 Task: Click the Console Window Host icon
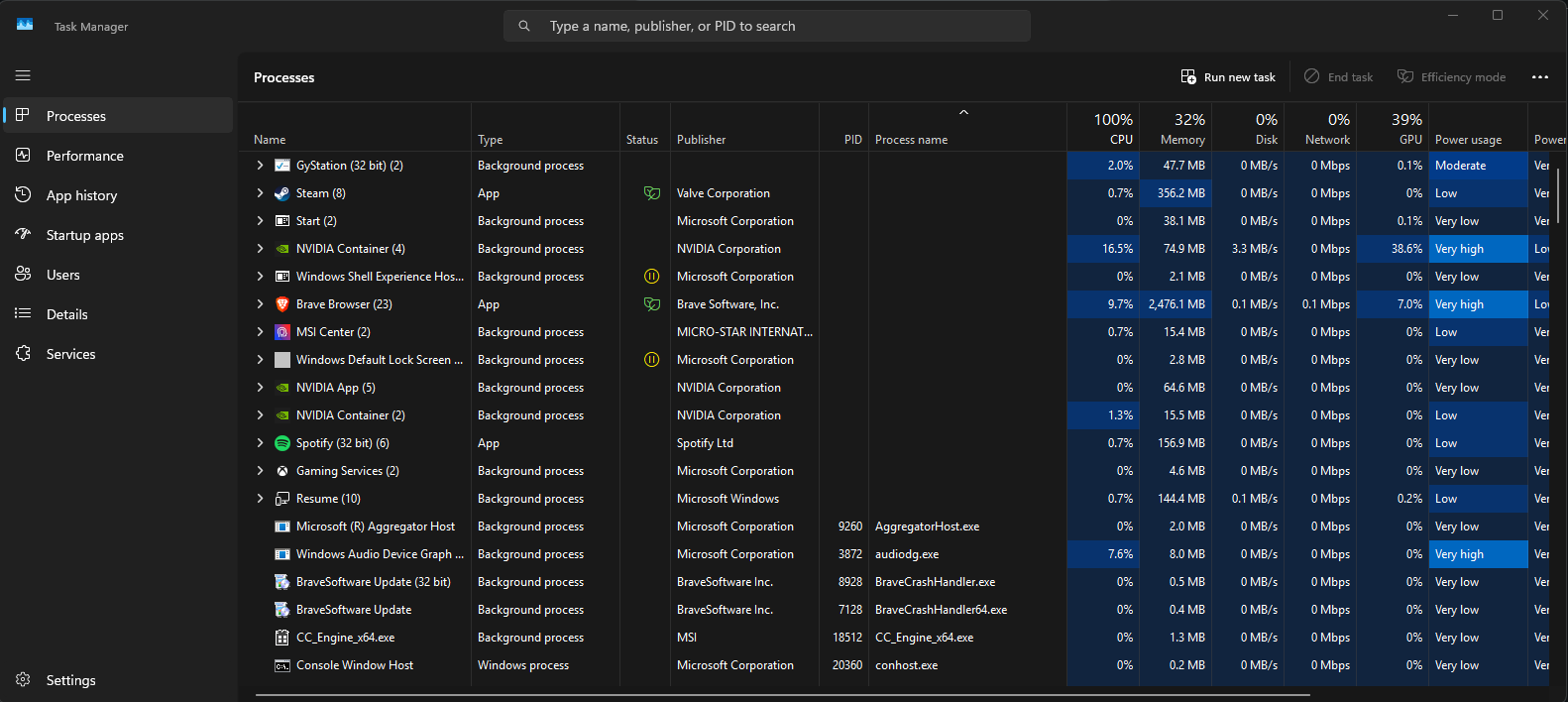[282, 665]
